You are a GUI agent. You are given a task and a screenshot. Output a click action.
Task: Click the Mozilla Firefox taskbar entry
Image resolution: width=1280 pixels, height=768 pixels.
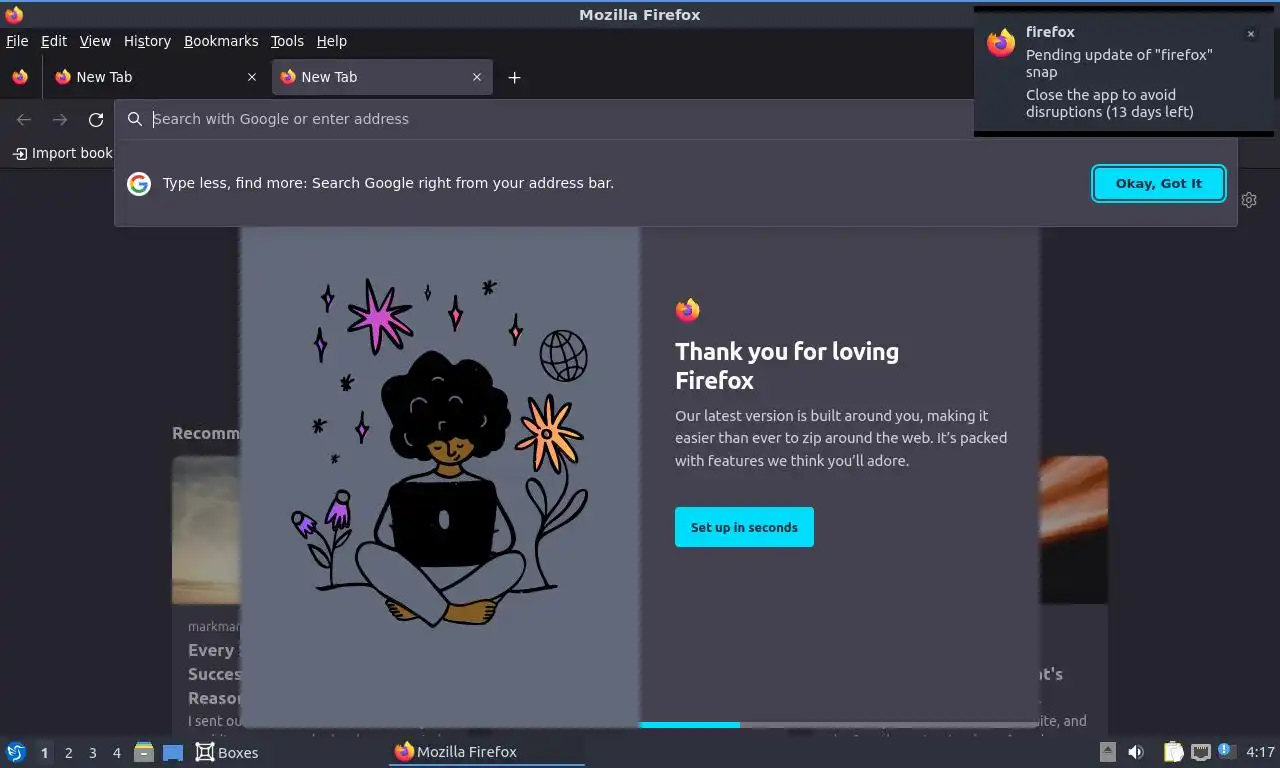tap(486, 752)
